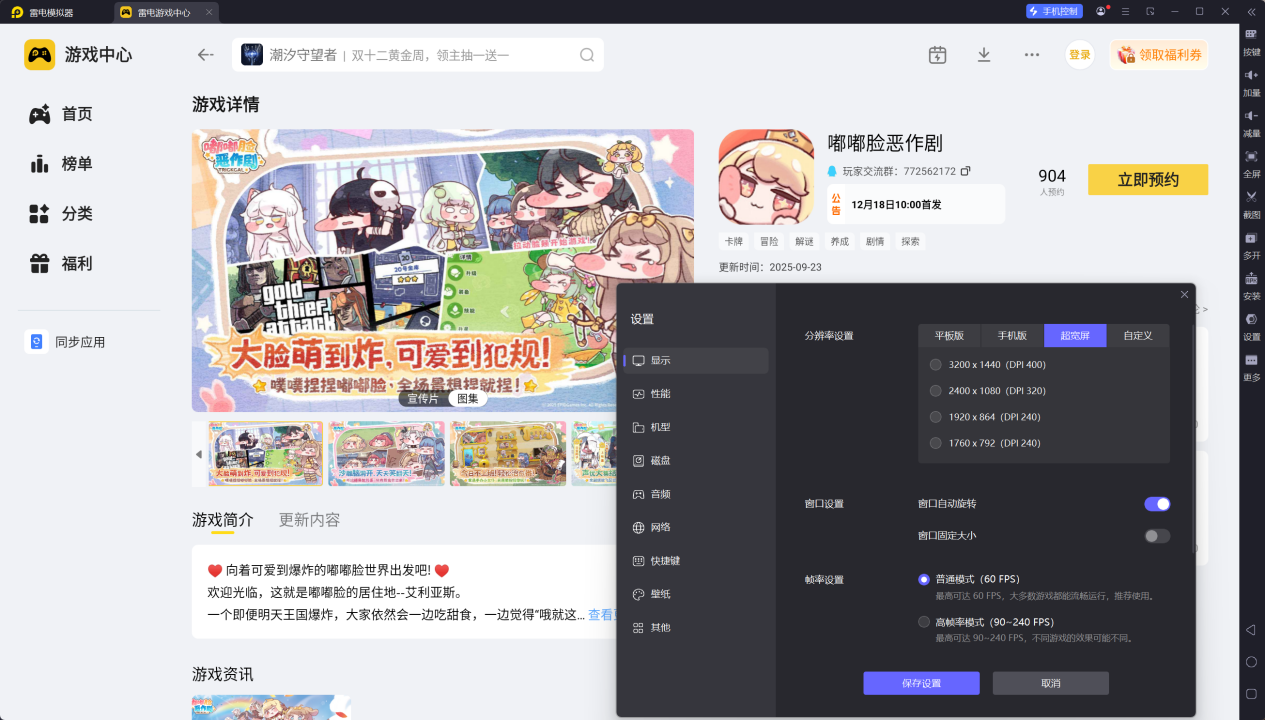The width and height of the screenshot is (1265, 720).
Task: Switch to the 宣传片 media toggle
Action: 423,398
